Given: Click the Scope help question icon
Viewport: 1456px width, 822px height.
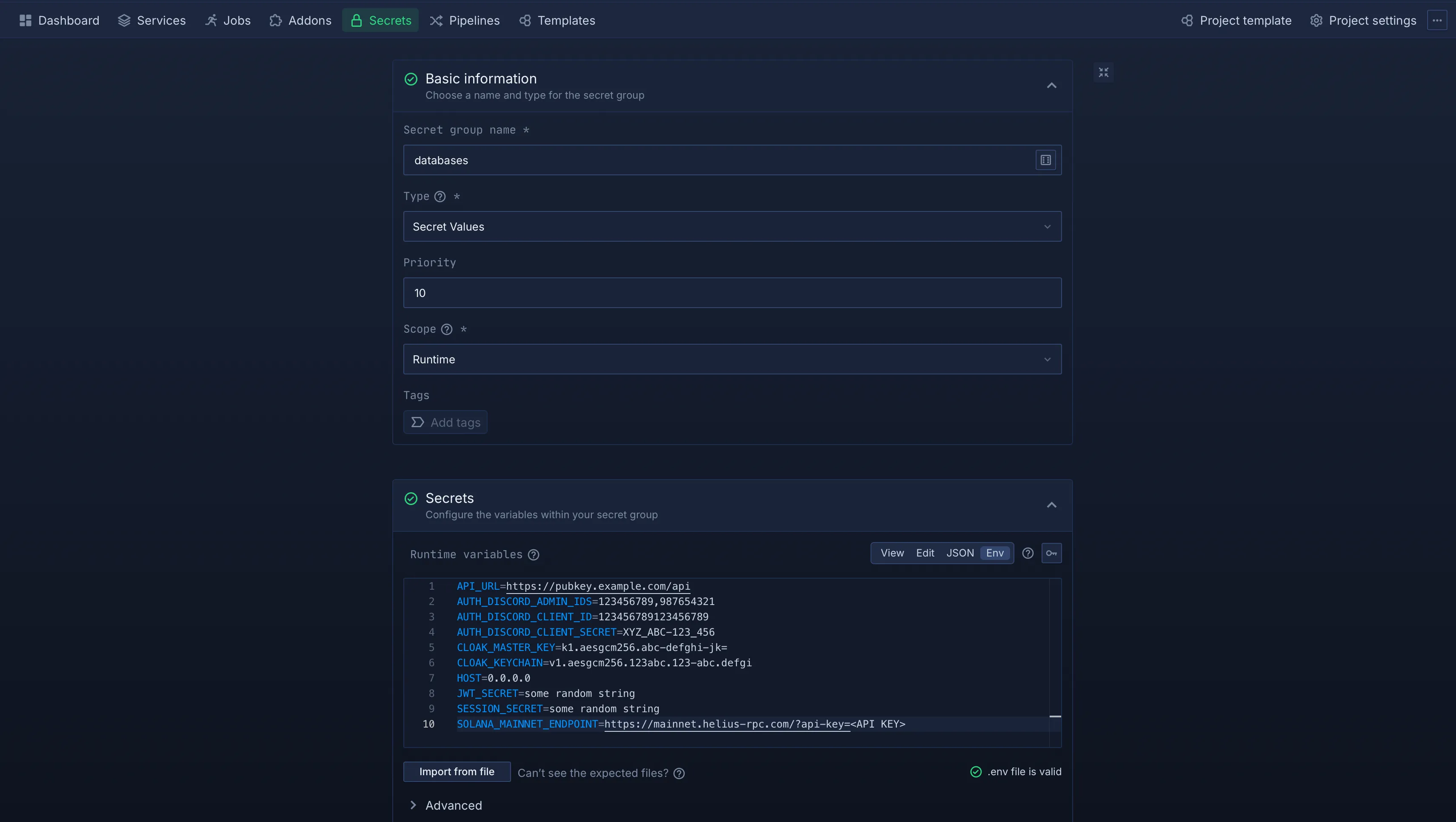Looking at the screenshot, I should coord(446,329).
